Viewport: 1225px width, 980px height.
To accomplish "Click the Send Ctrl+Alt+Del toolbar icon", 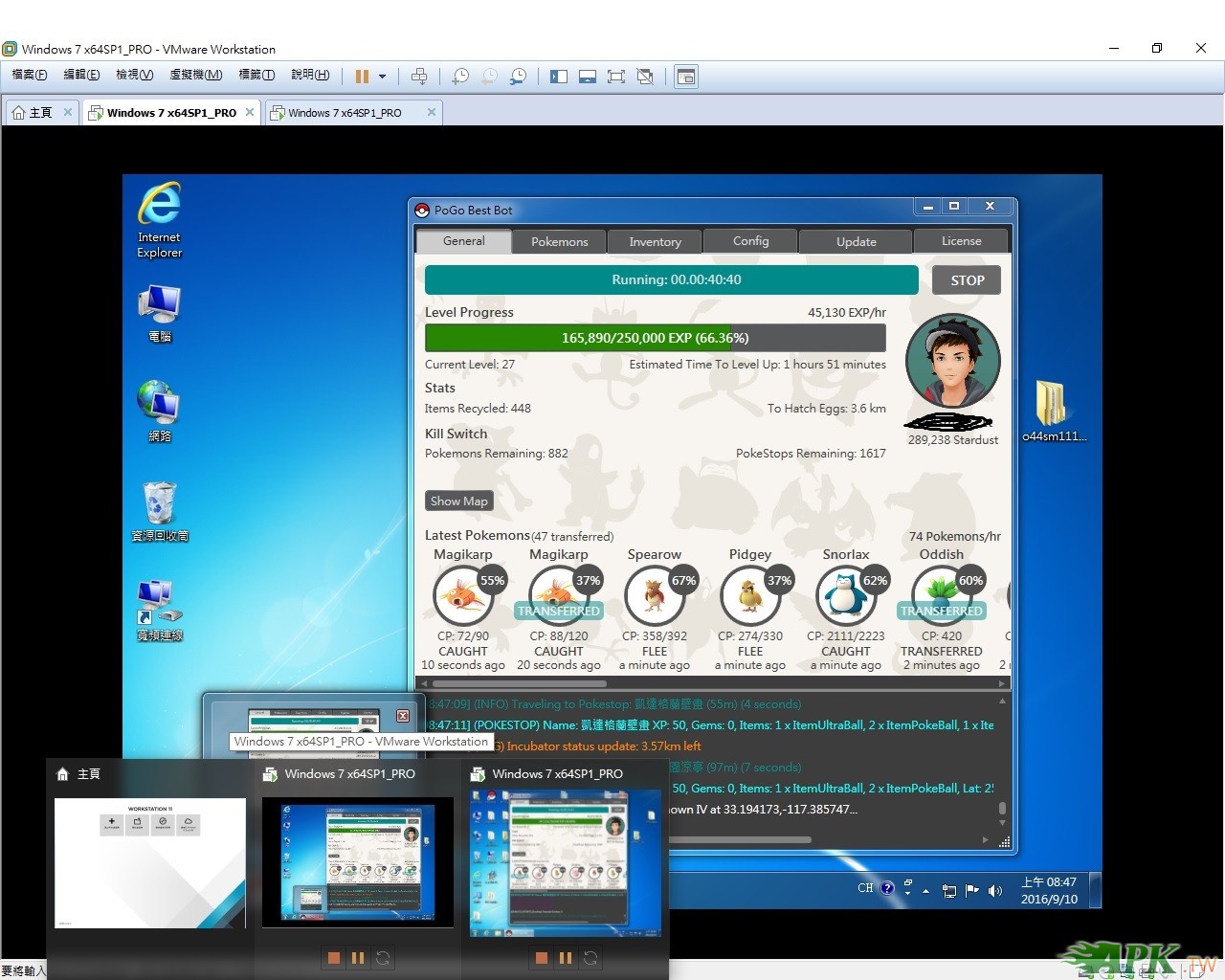I will pos(419,77).
